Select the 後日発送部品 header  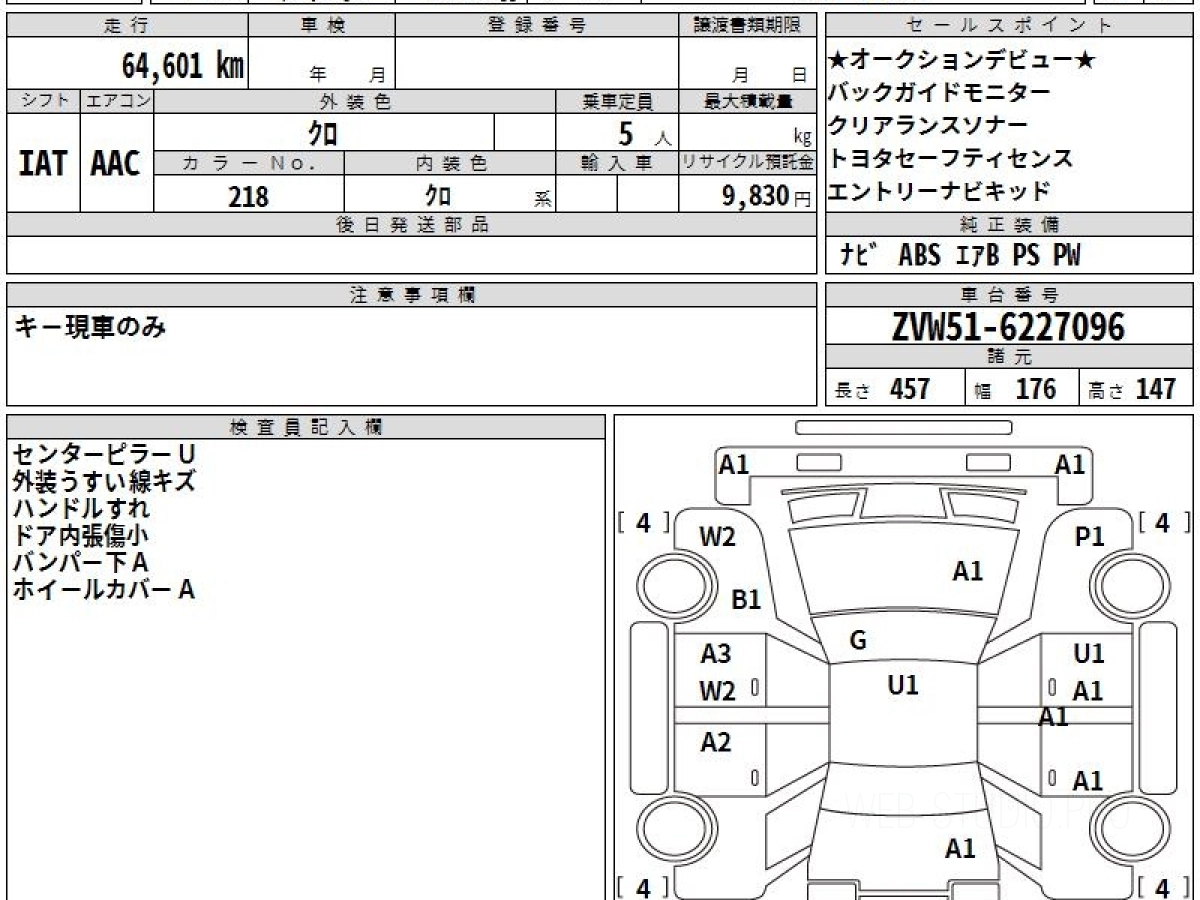(x=412, y=225)
